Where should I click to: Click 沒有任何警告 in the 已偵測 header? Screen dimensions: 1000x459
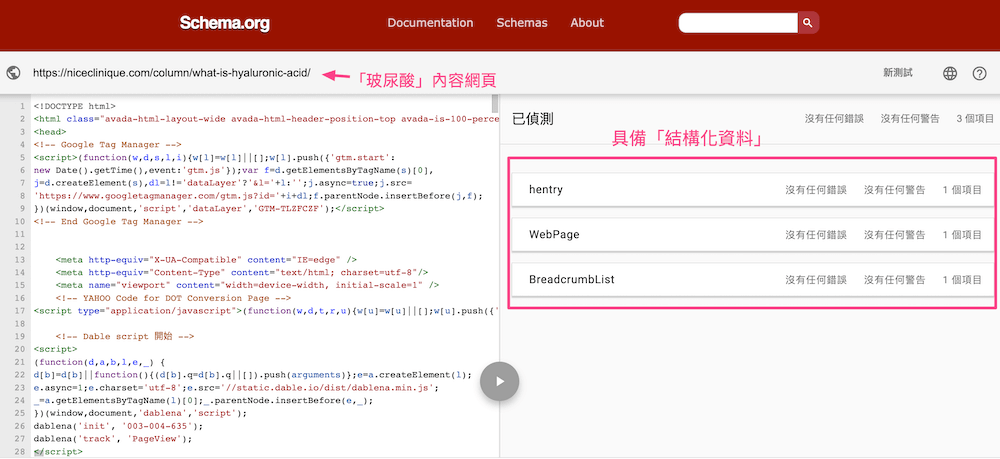tap(910, 119)
